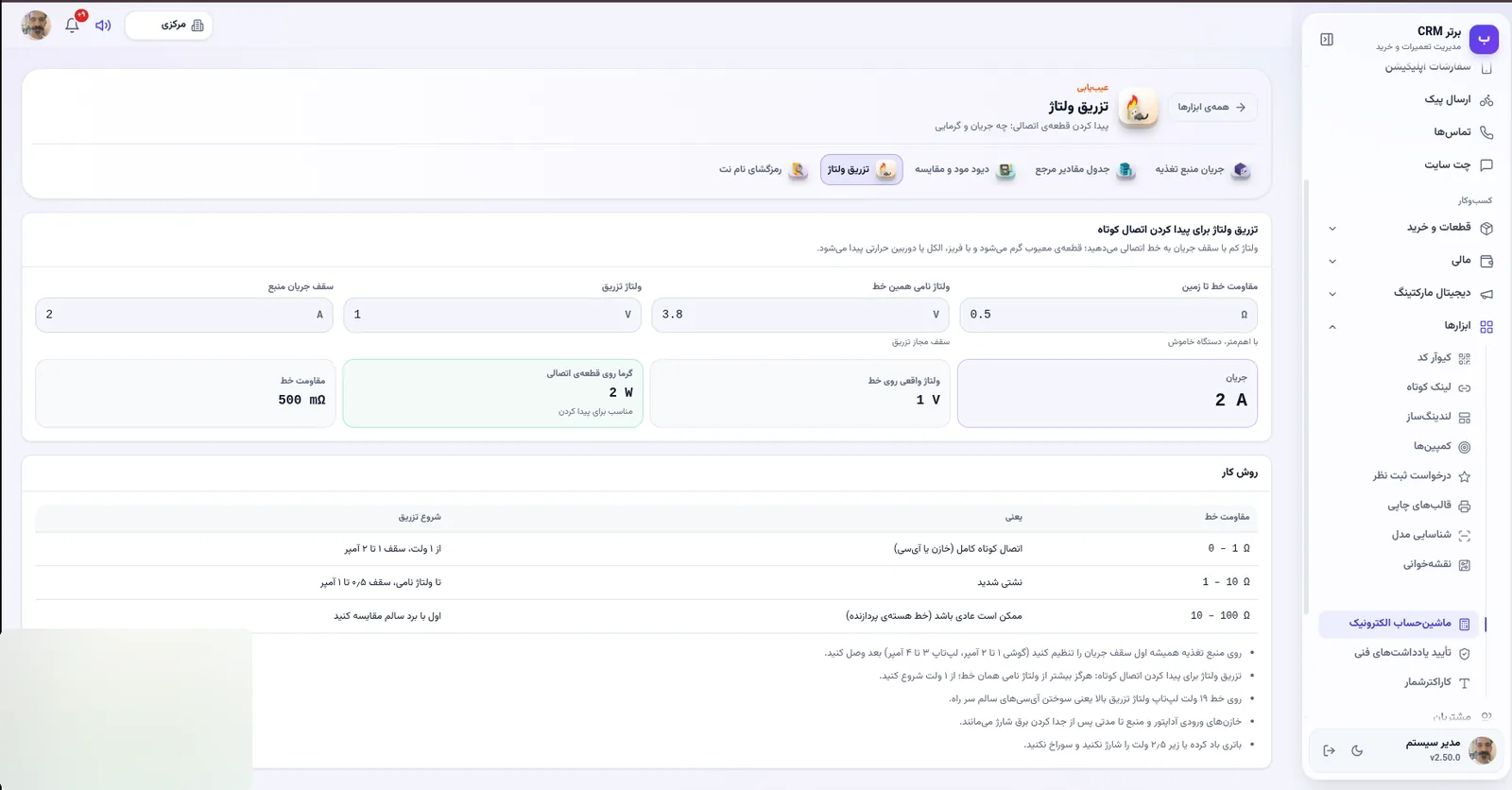Screen dimensions: 1512x790
Task: Collapse the sidebar with the panel icon
Action: pos(1327,40)
